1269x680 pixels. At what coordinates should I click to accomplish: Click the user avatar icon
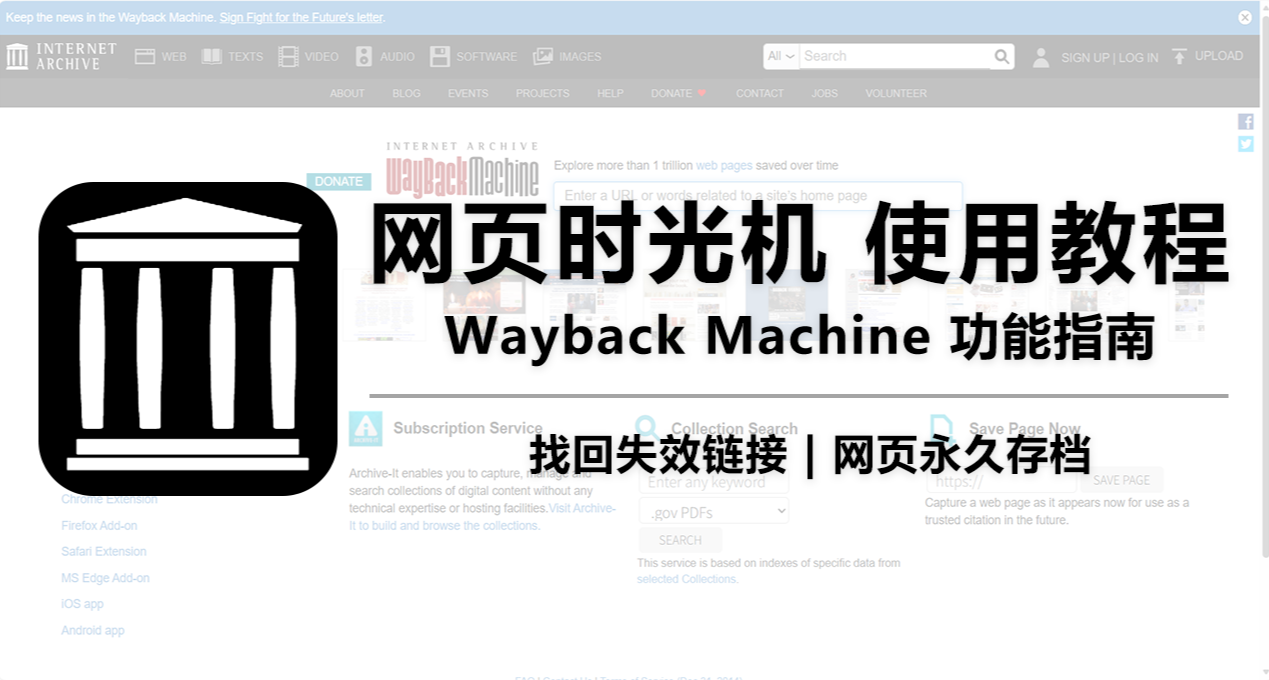pos(1041,57)
